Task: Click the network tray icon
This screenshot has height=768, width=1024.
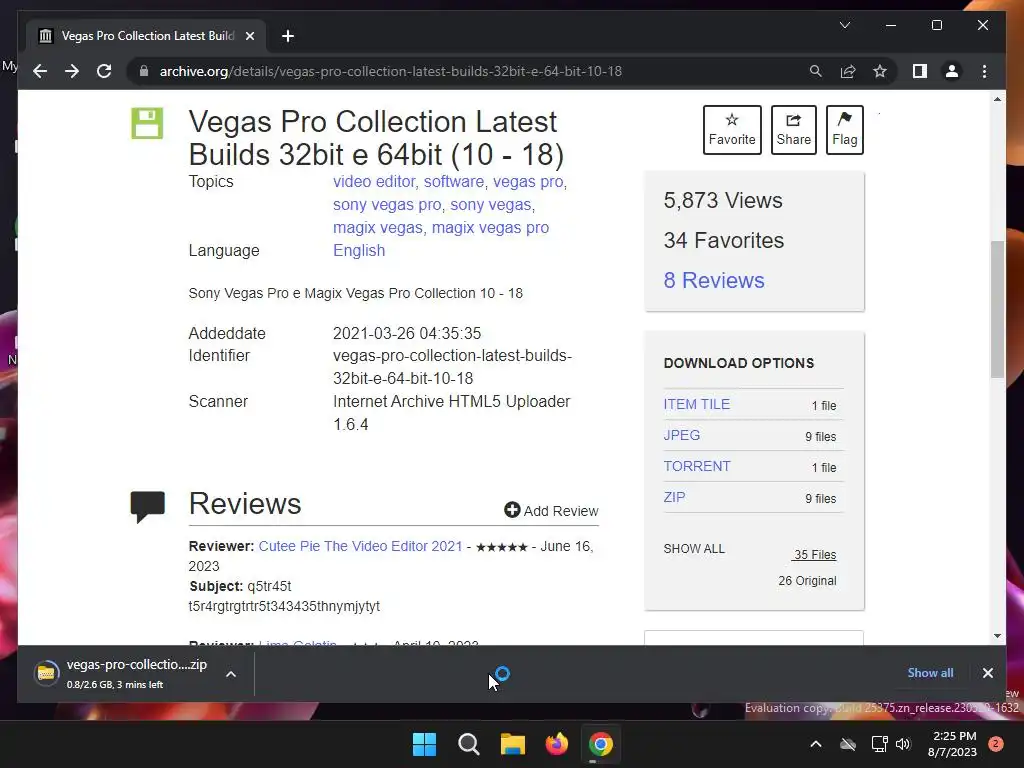Action: pos(879,744)
